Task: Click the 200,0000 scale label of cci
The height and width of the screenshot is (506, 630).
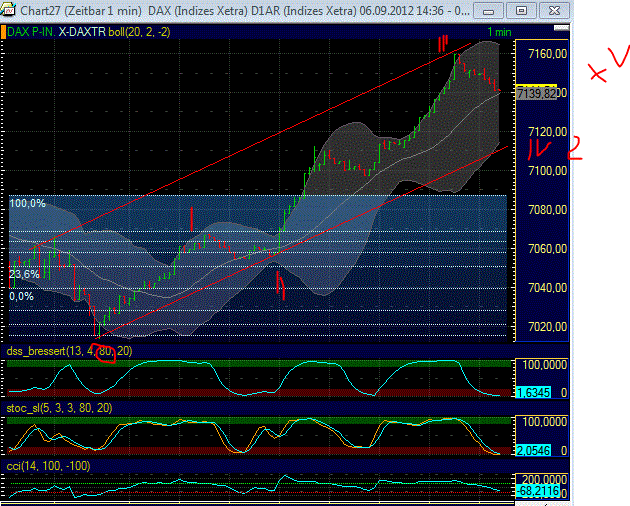Action: pos(544,479)
